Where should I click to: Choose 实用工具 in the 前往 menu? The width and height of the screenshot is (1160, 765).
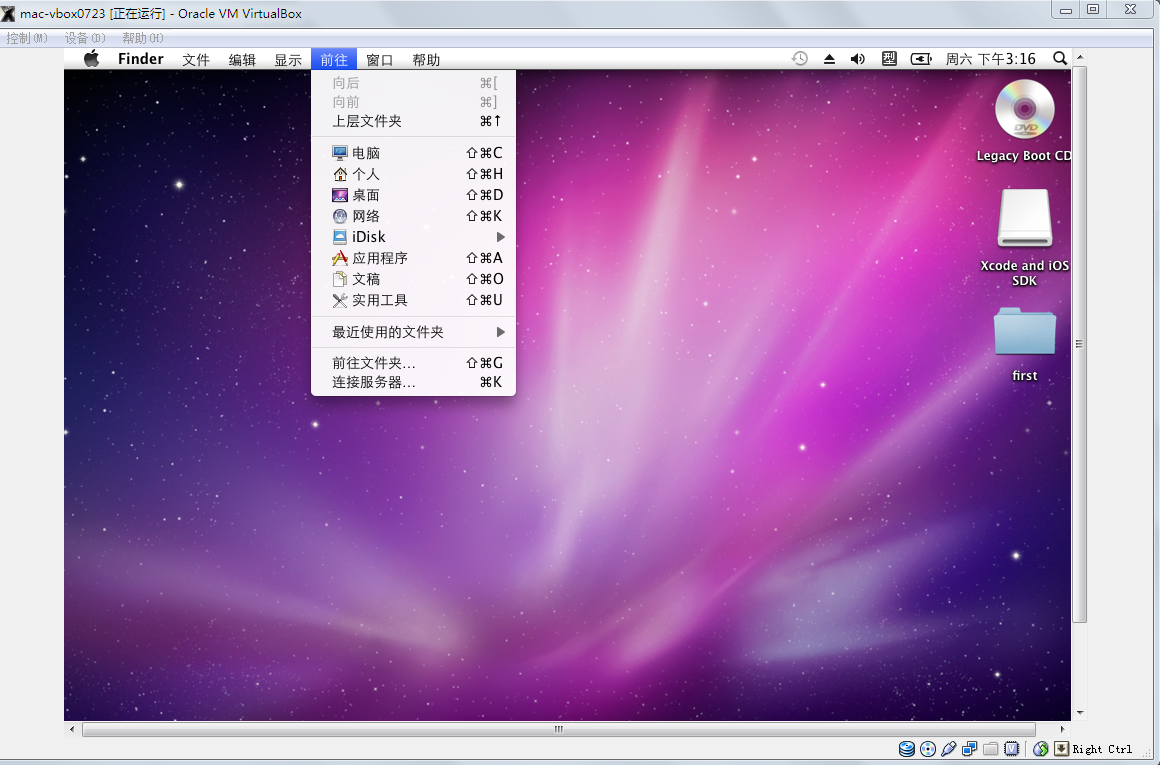pos(414,300)
